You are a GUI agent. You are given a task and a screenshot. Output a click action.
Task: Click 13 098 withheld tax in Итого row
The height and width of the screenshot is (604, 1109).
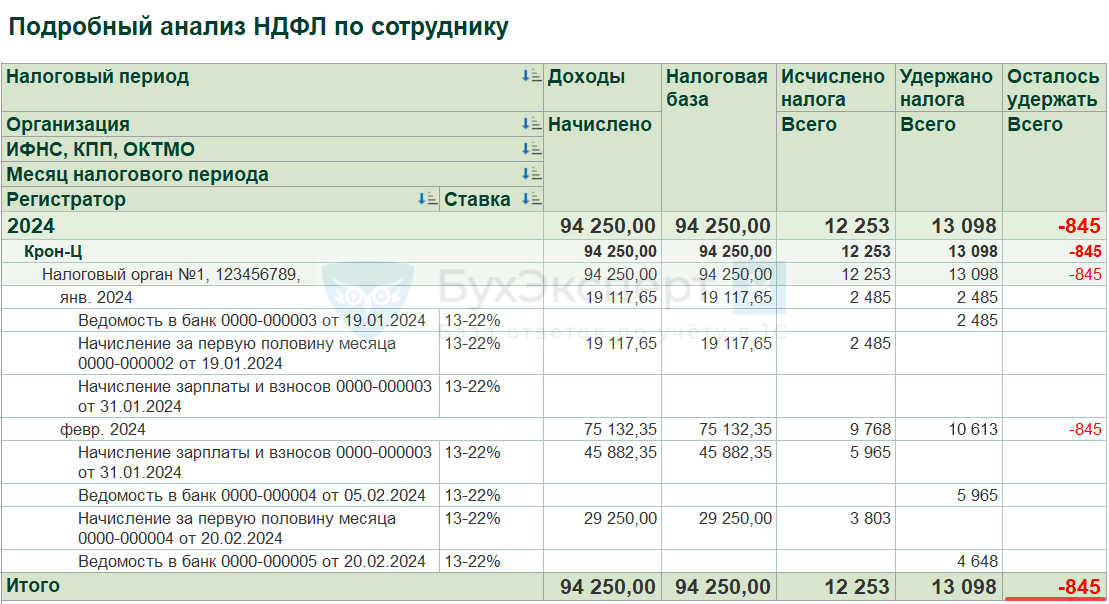tap(964, 587)
